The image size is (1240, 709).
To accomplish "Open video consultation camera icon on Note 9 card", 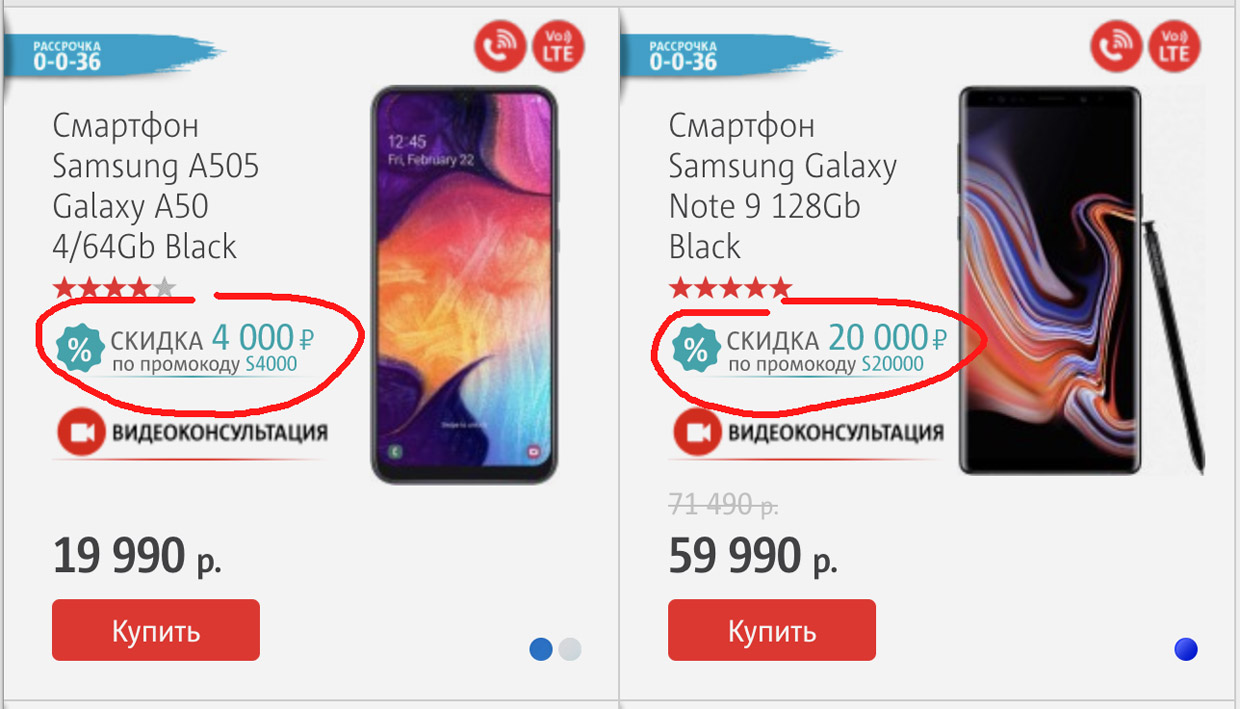I will point(696,433).
